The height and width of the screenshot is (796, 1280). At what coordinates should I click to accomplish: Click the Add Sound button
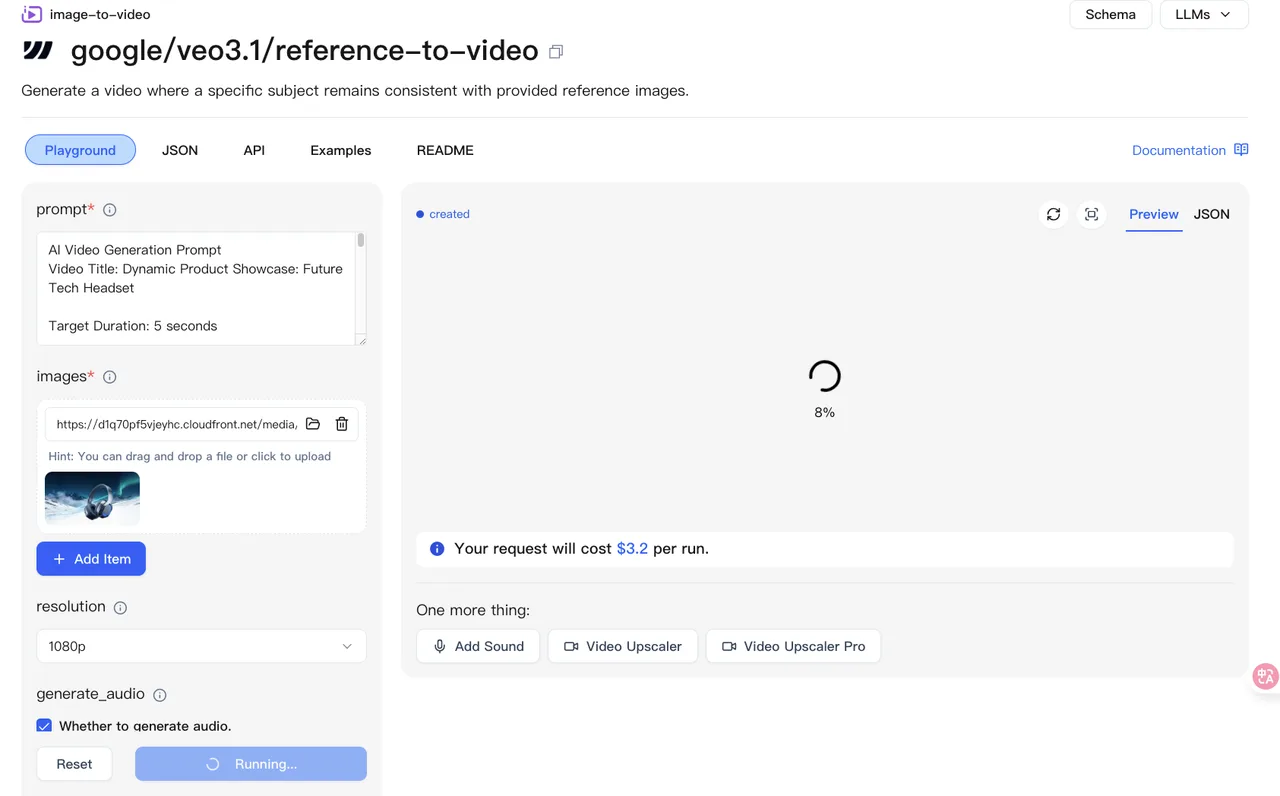point(478,646)
